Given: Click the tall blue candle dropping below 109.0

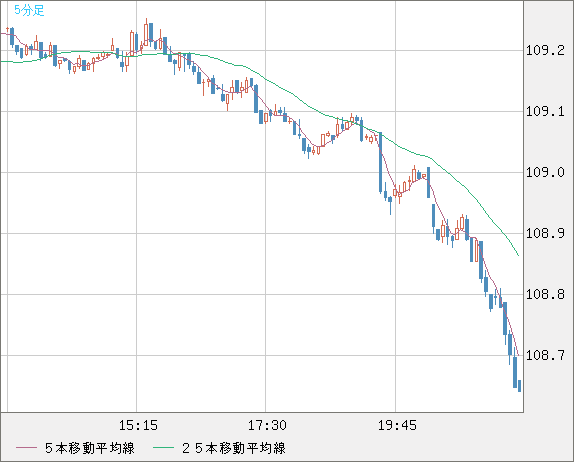Looking at the screenshot, I should click(x=381, y=163).
